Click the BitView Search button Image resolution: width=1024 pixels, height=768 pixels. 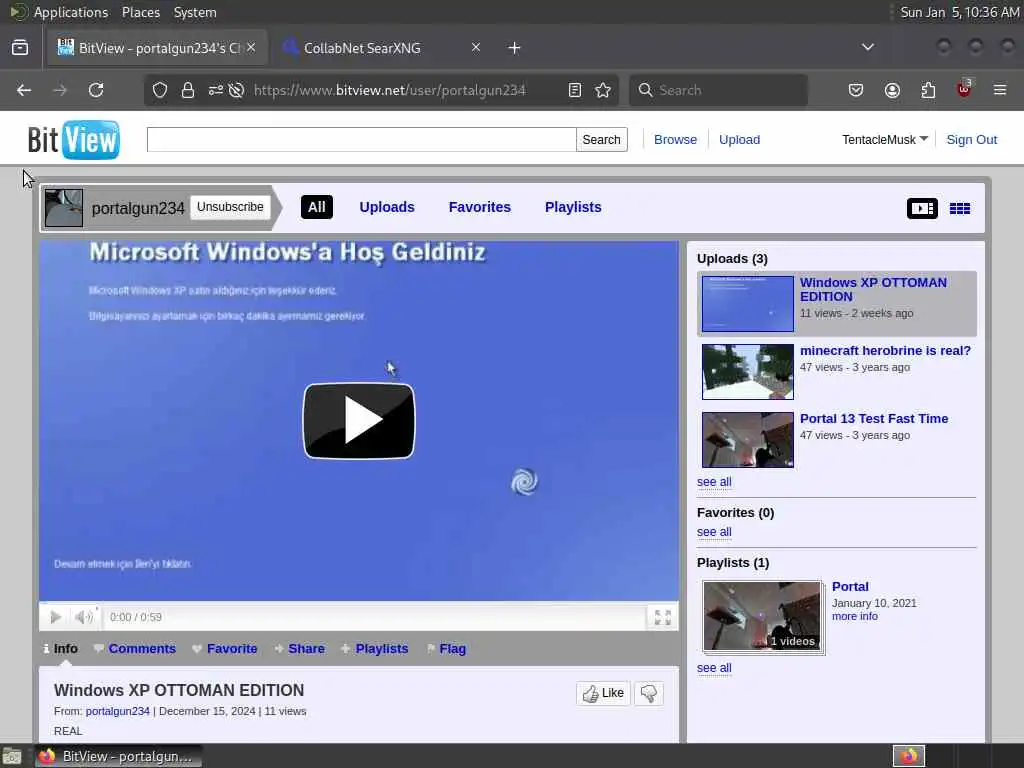601,140
